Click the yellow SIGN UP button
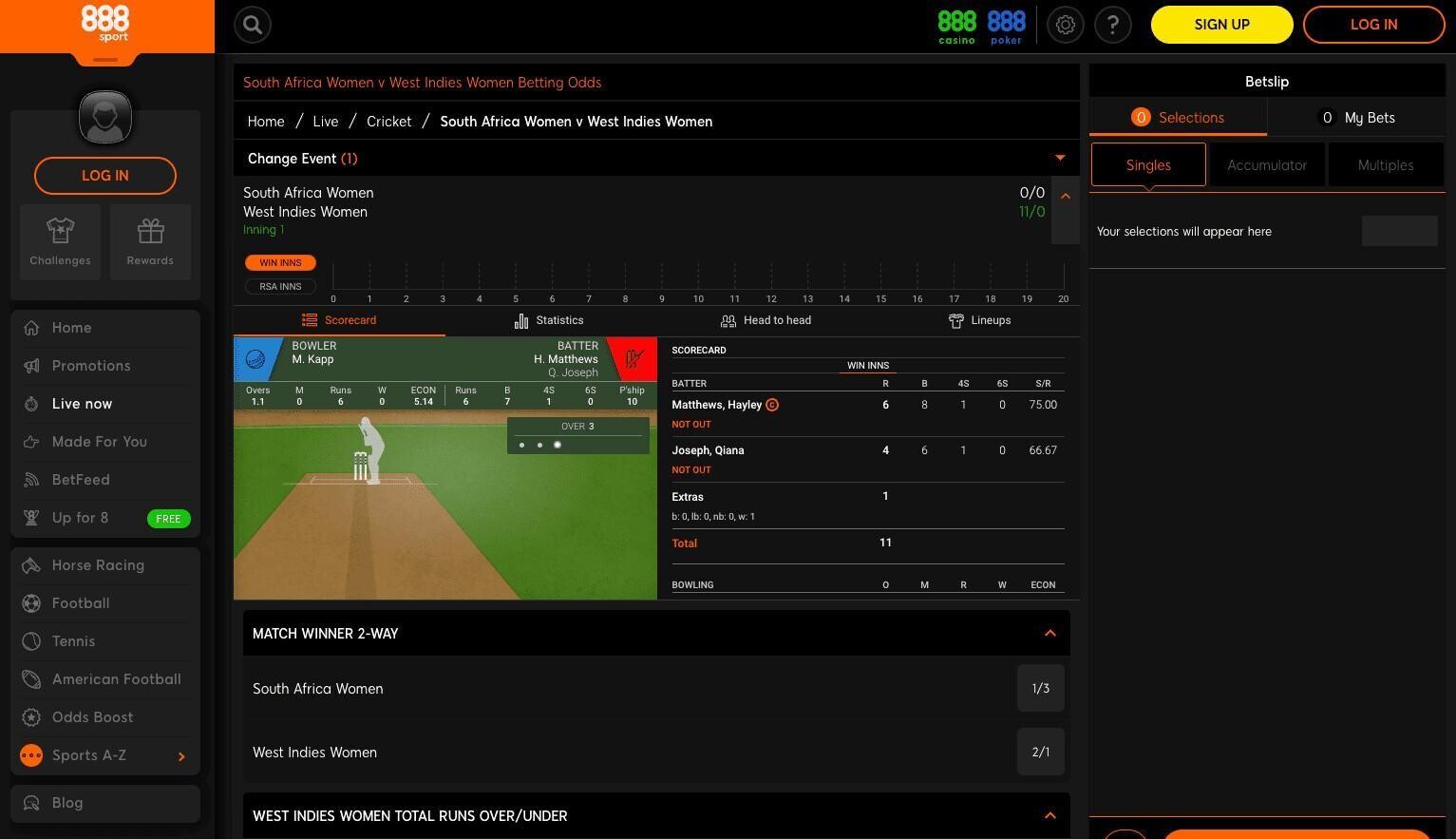 (x=1222, y=25)
